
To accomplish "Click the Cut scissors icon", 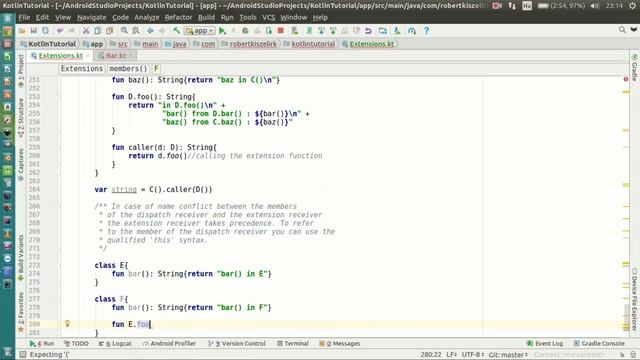I will 86,31.
